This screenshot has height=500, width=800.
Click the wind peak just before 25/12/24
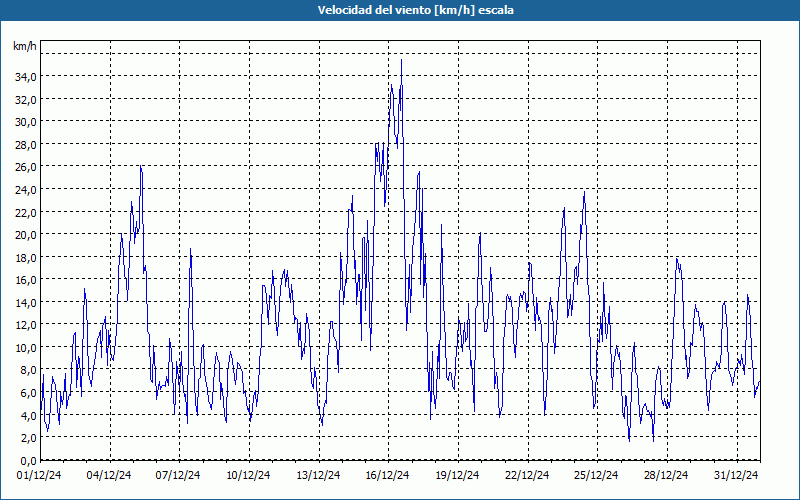pyautogui.click(x=584, y=192)
